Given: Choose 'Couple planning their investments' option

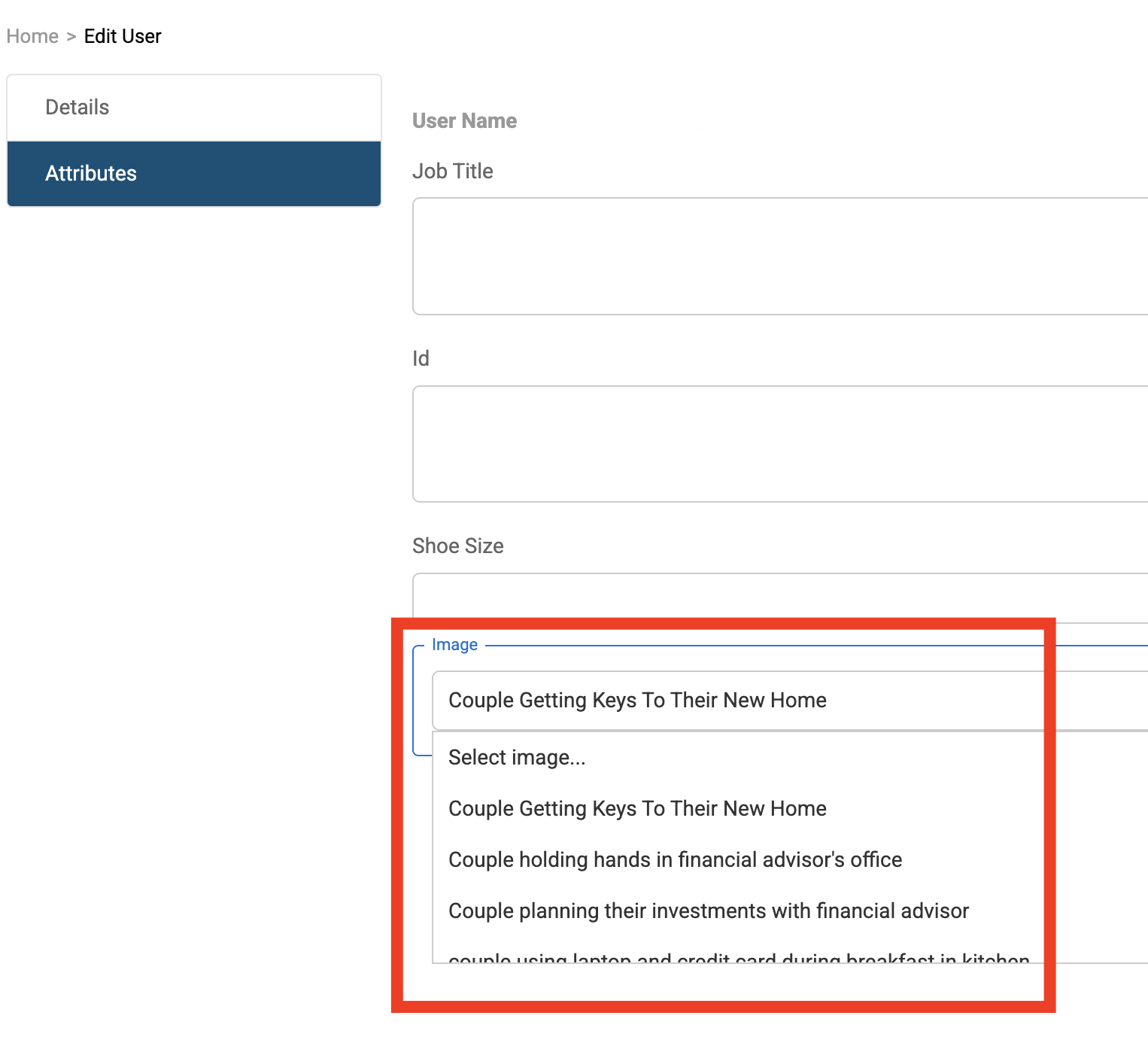Looking at the screenshot, I should pyautogui.click(x=708, y=911).
